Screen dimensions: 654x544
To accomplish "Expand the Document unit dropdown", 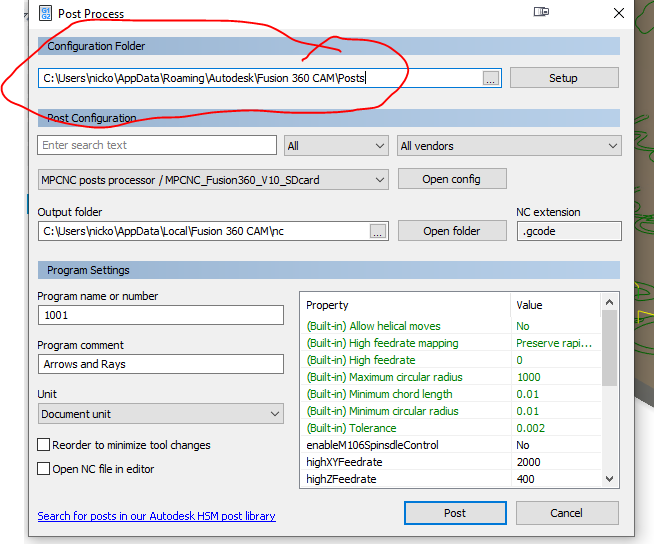I will pyautogui.click(x=161, y=414).
